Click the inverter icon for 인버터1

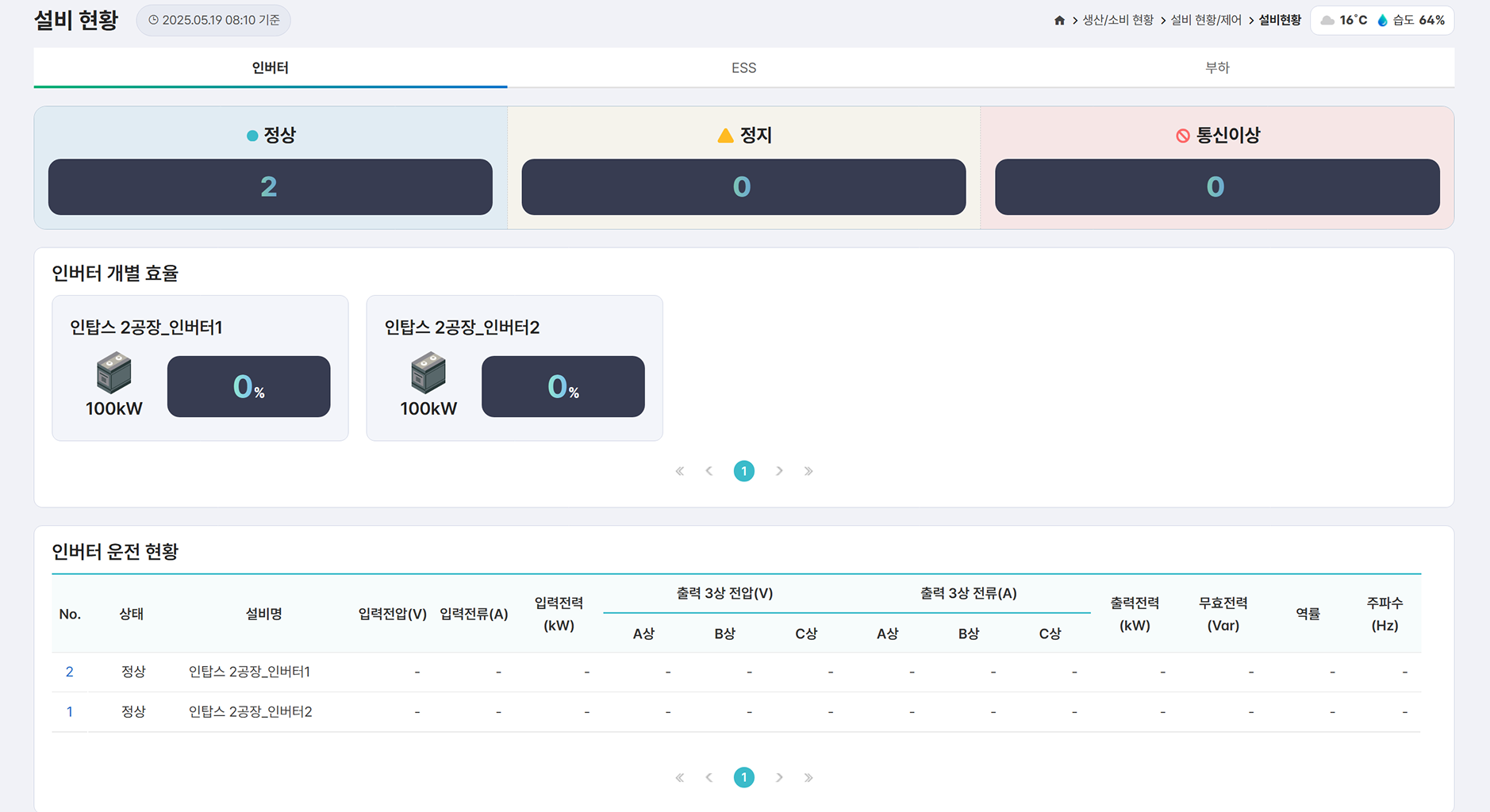pyautogui.click(x=113, y=373)
